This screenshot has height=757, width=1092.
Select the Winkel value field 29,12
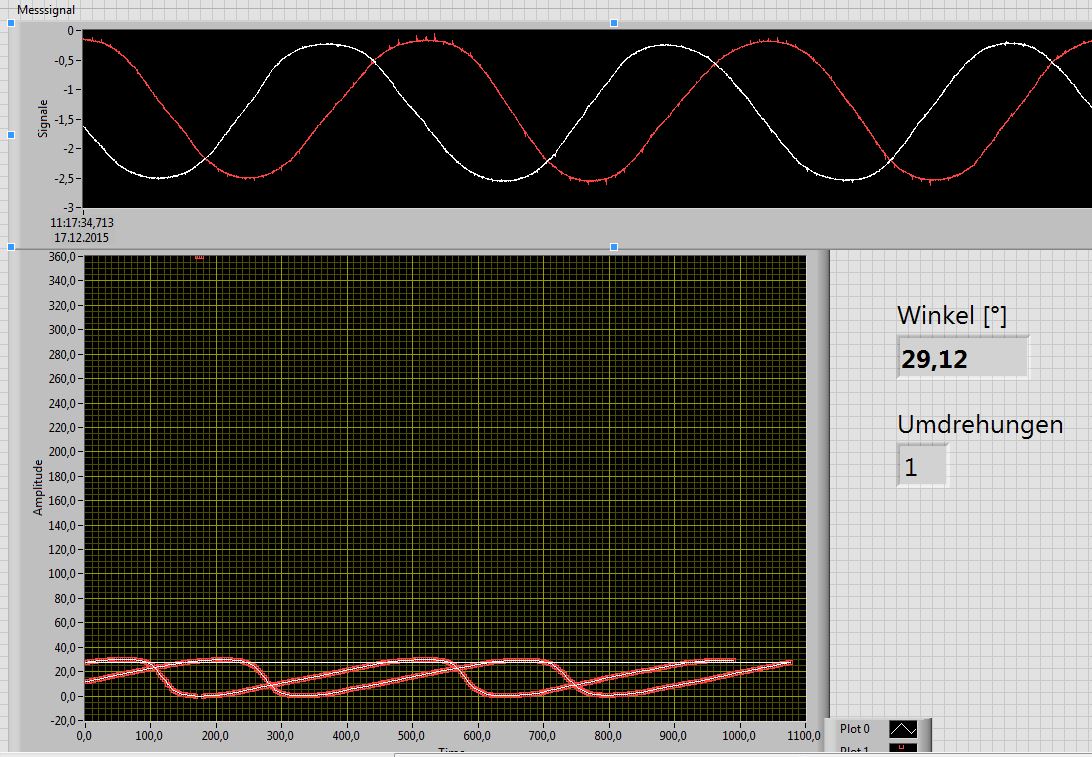[962, 358]
